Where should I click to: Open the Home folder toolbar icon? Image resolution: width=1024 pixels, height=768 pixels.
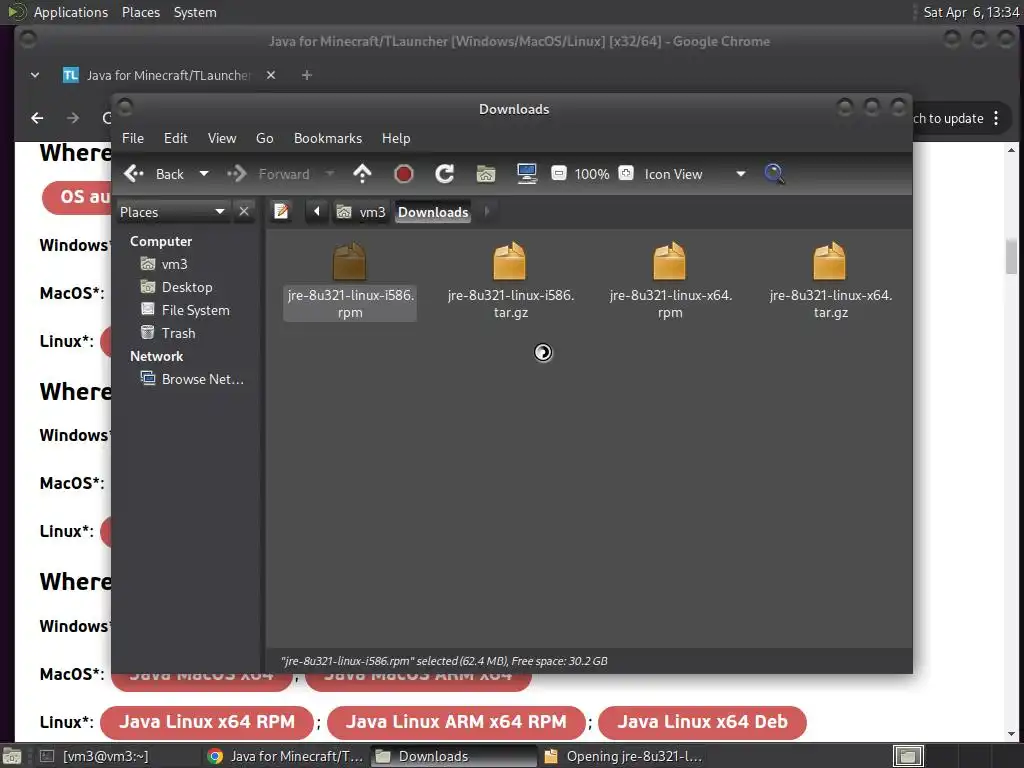(x=486, y=174)
